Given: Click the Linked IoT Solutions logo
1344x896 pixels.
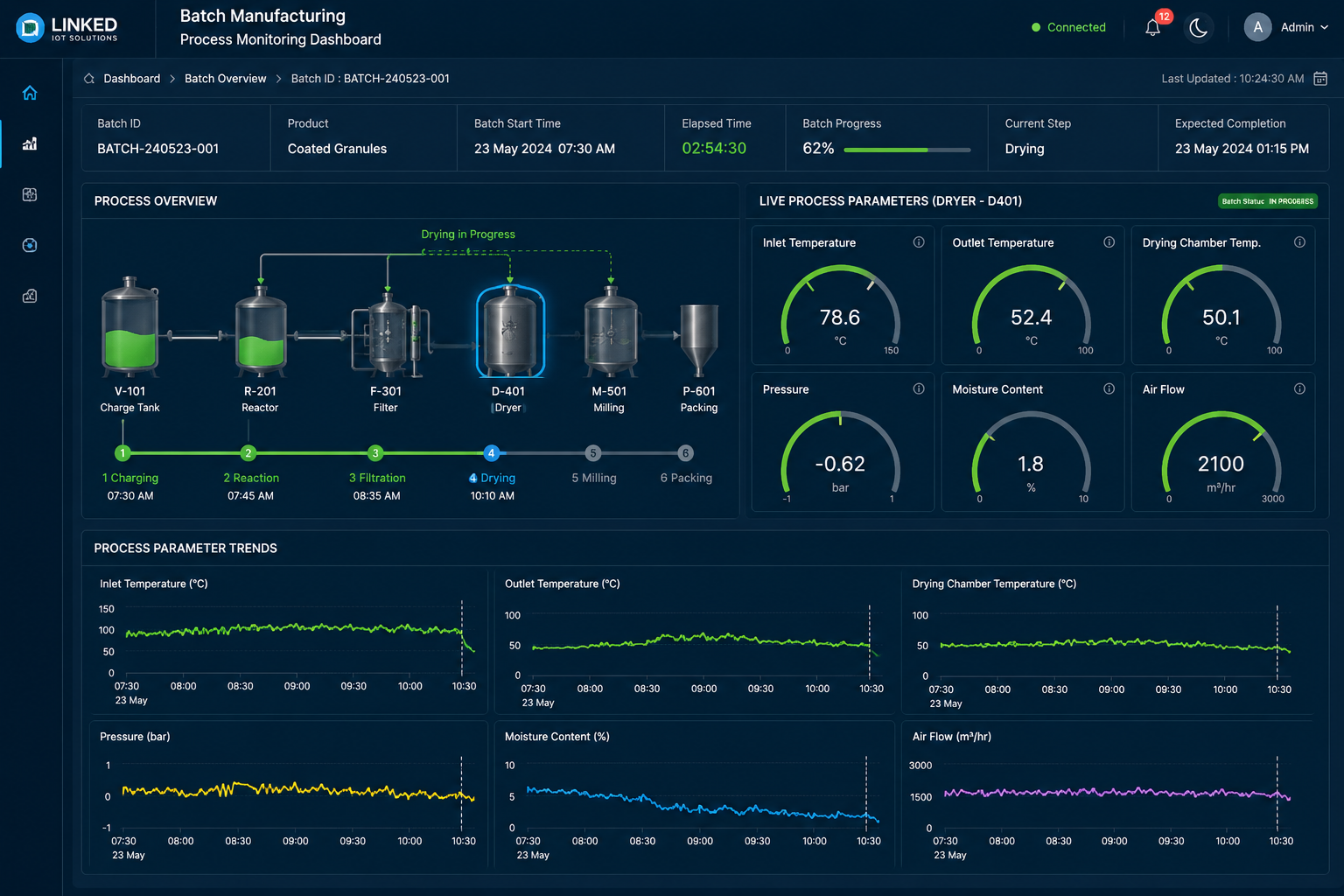Looking at the screenshot, I should [66, 28].
